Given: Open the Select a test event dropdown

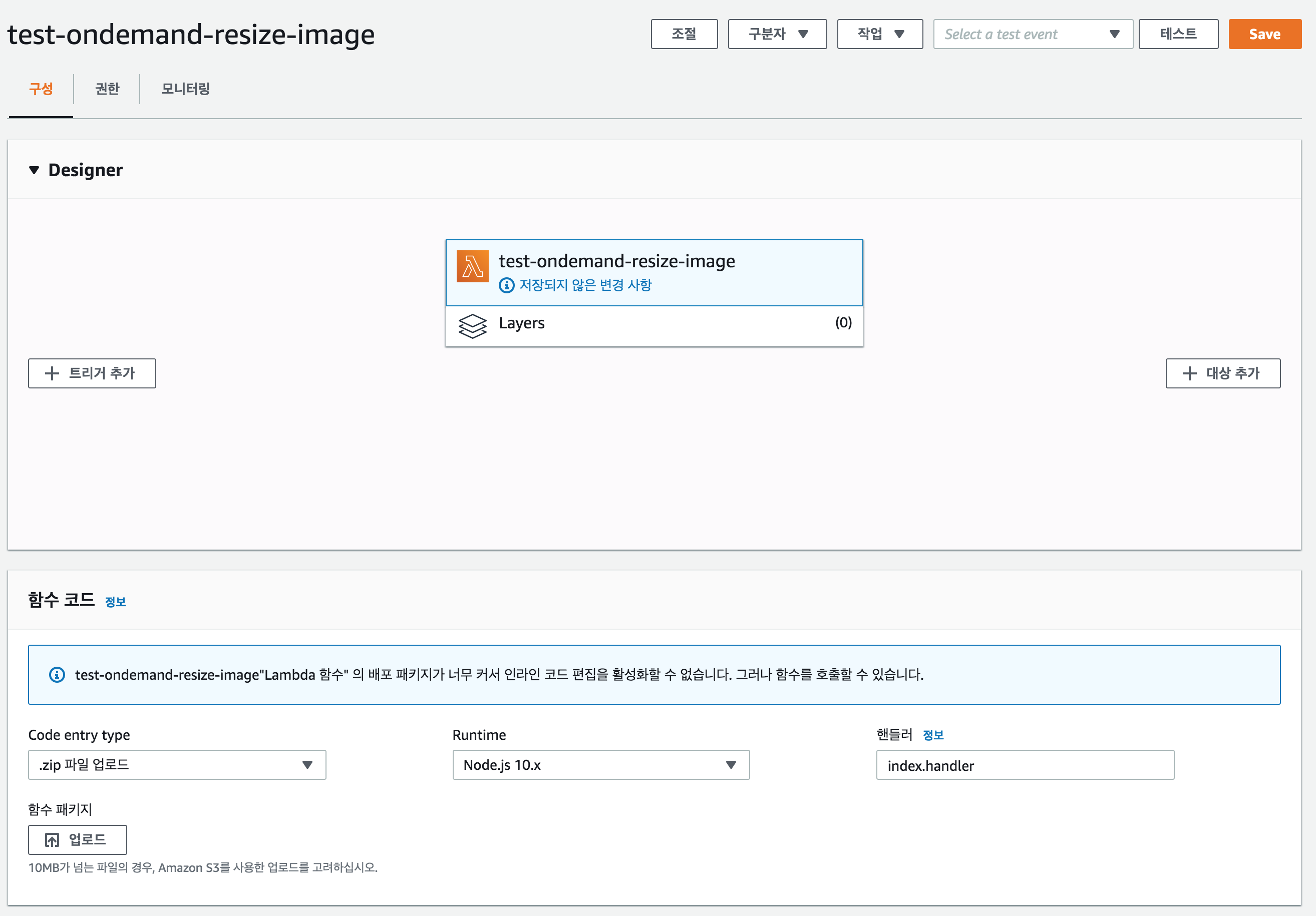Looking at the screenshot, I should coord(1032,35).
